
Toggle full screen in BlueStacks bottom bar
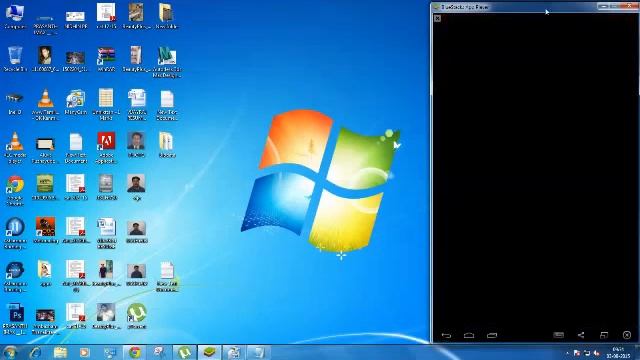click(x=604, y=335)
